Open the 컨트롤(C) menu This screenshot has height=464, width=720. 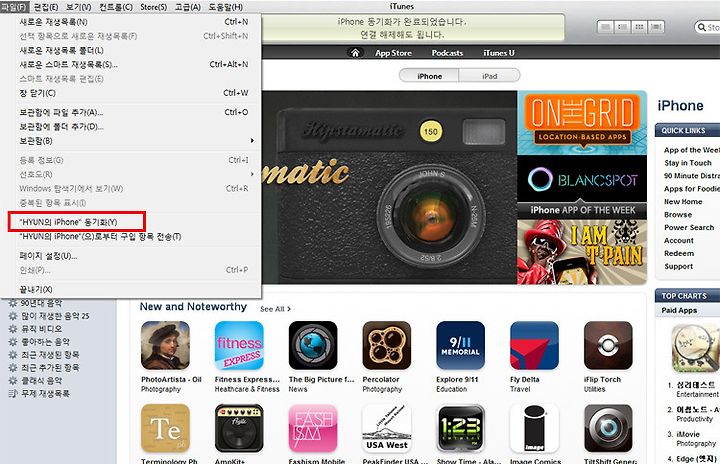116,7
